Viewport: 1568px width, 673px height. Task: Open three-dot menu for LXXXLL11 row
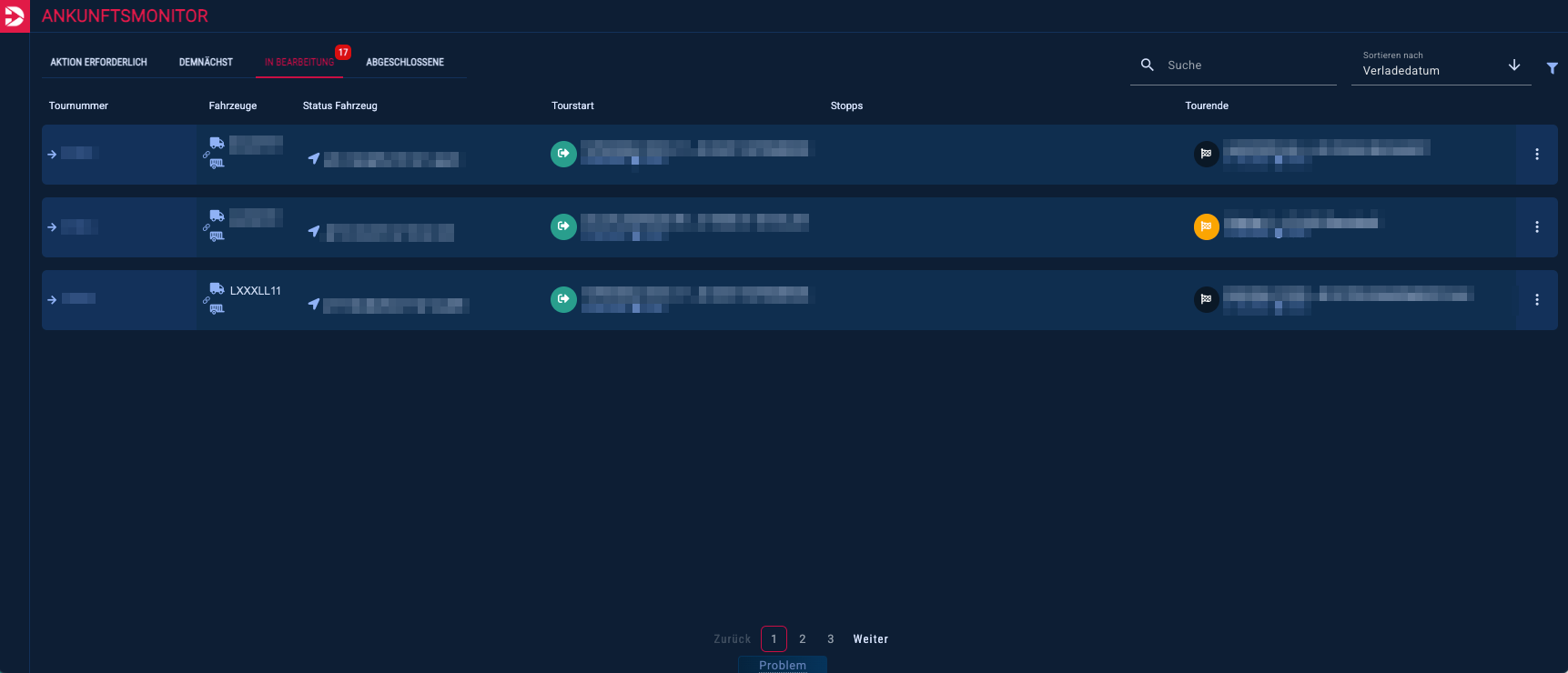click(1536, 300)
